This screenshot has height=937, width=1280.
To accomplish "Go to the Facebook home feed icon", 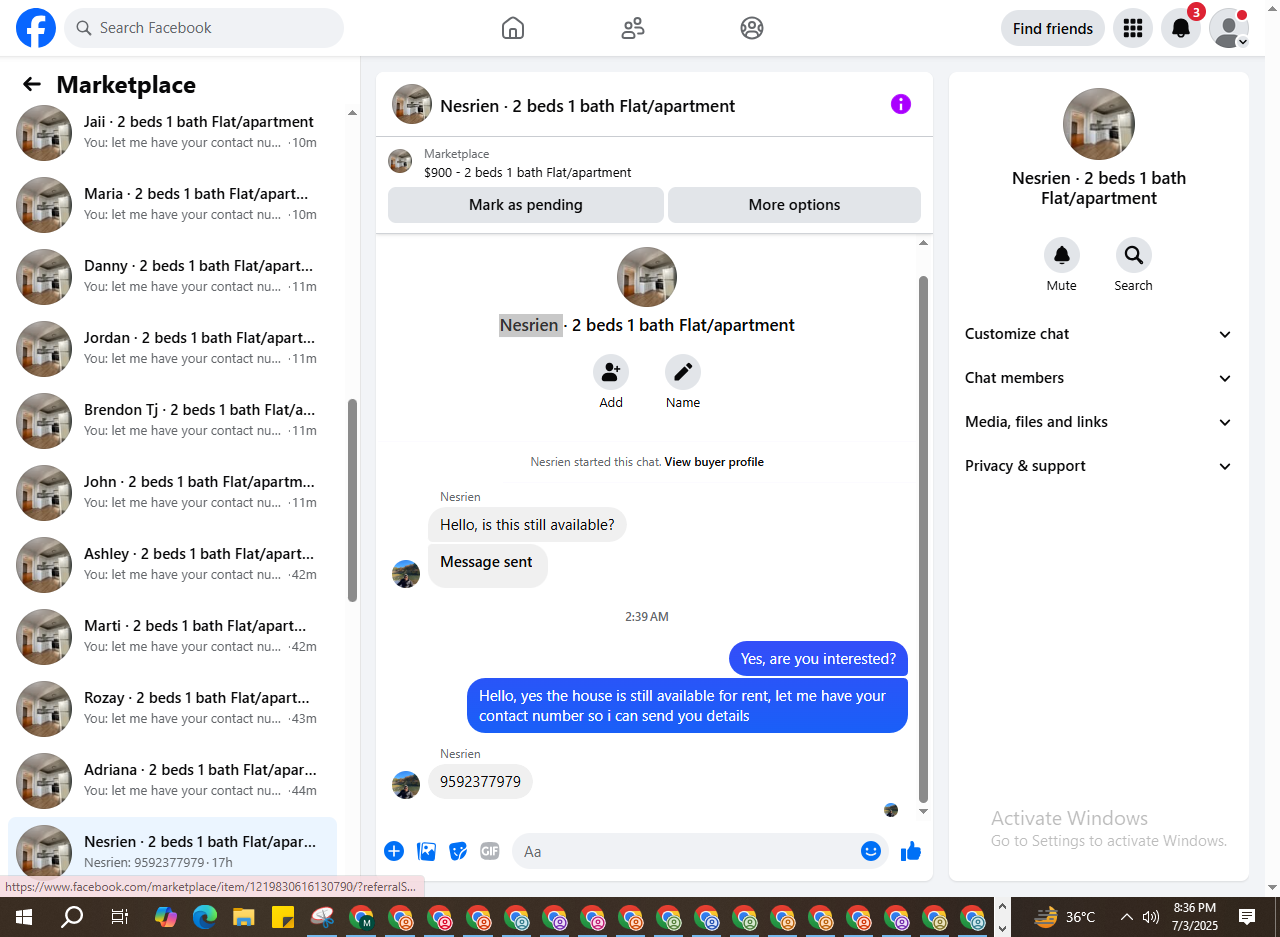I will (513, 28).
